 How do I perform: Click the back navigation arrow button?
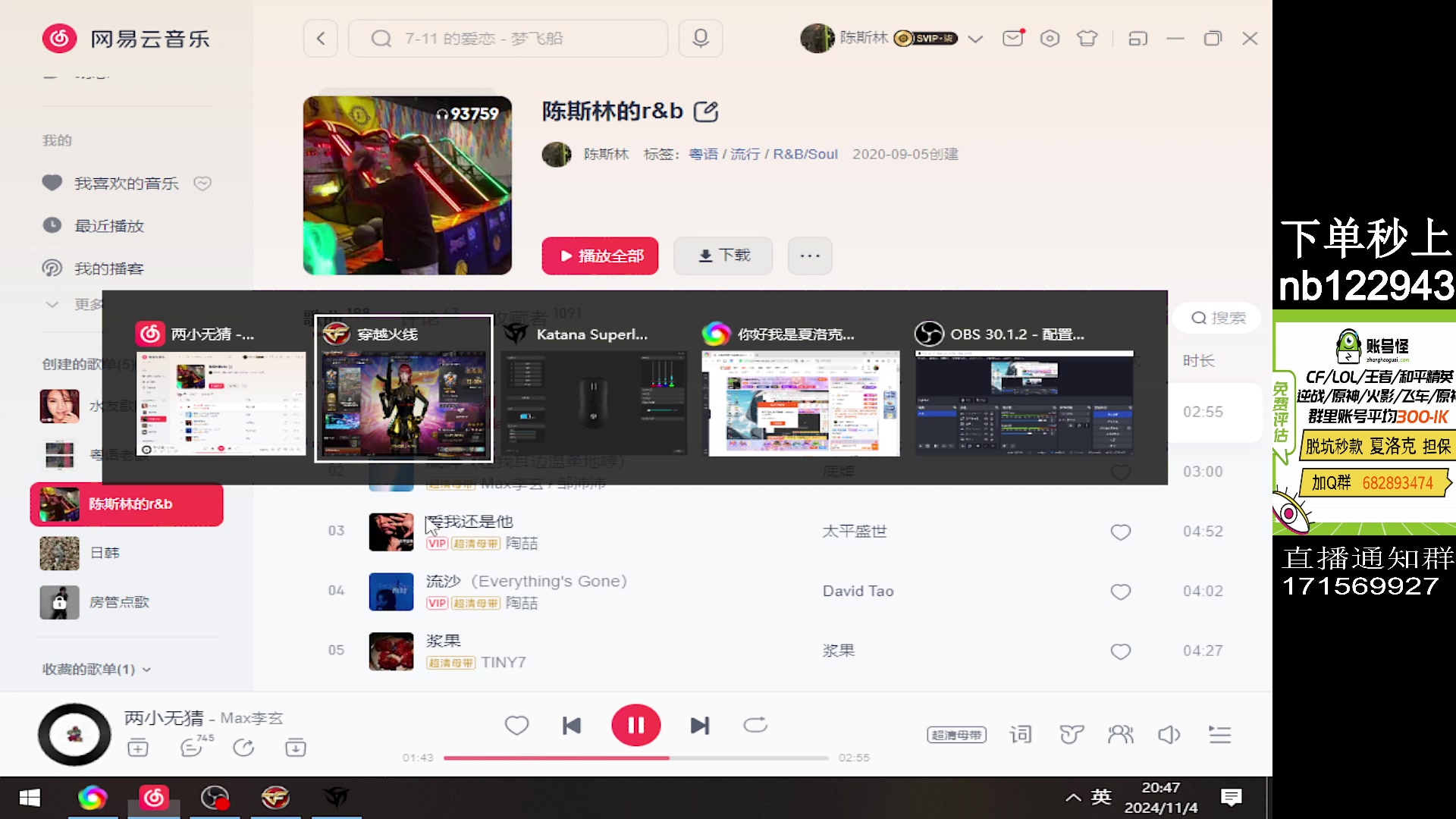(x=321, y=39)
